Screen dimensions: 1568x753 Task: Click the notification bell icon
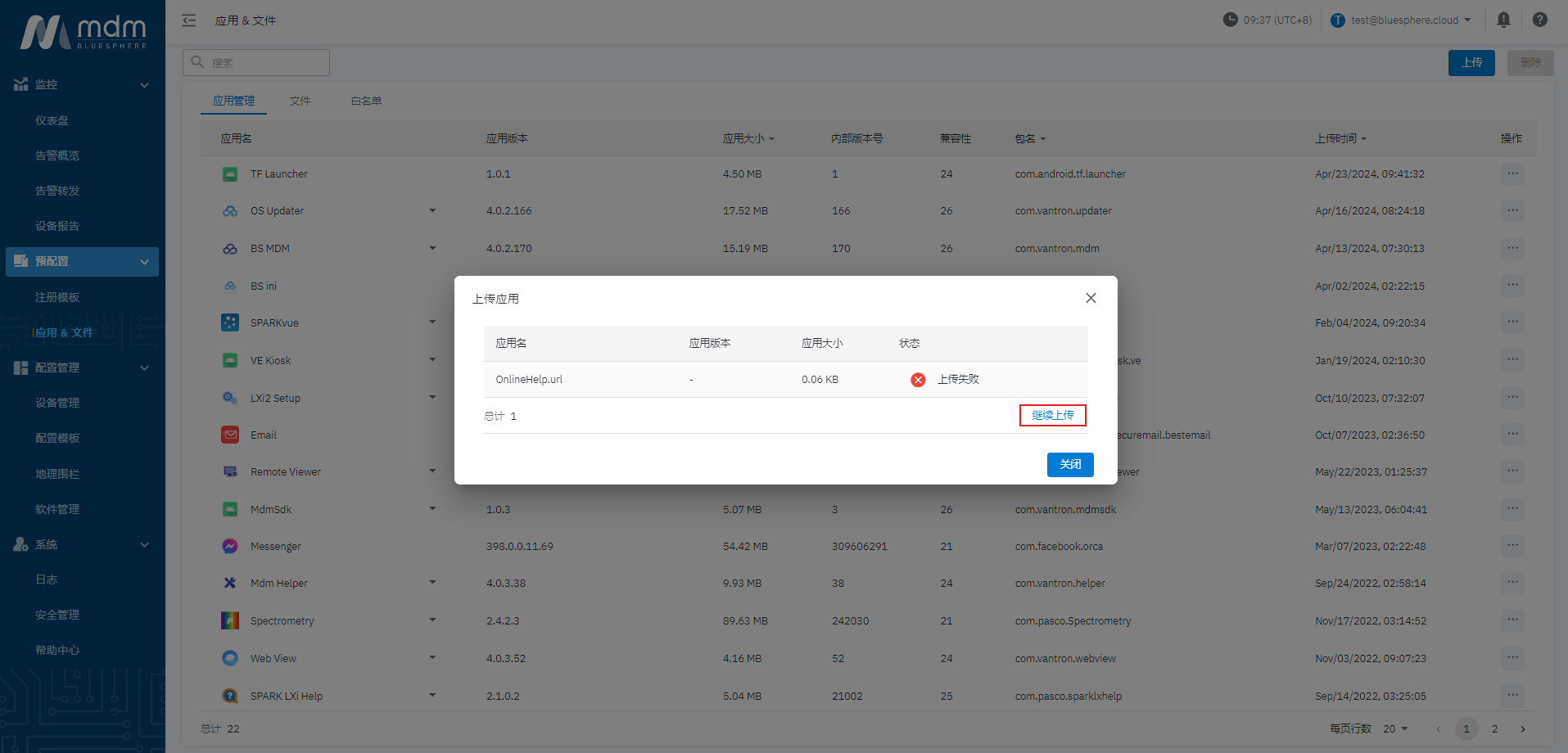(1503, 20)
